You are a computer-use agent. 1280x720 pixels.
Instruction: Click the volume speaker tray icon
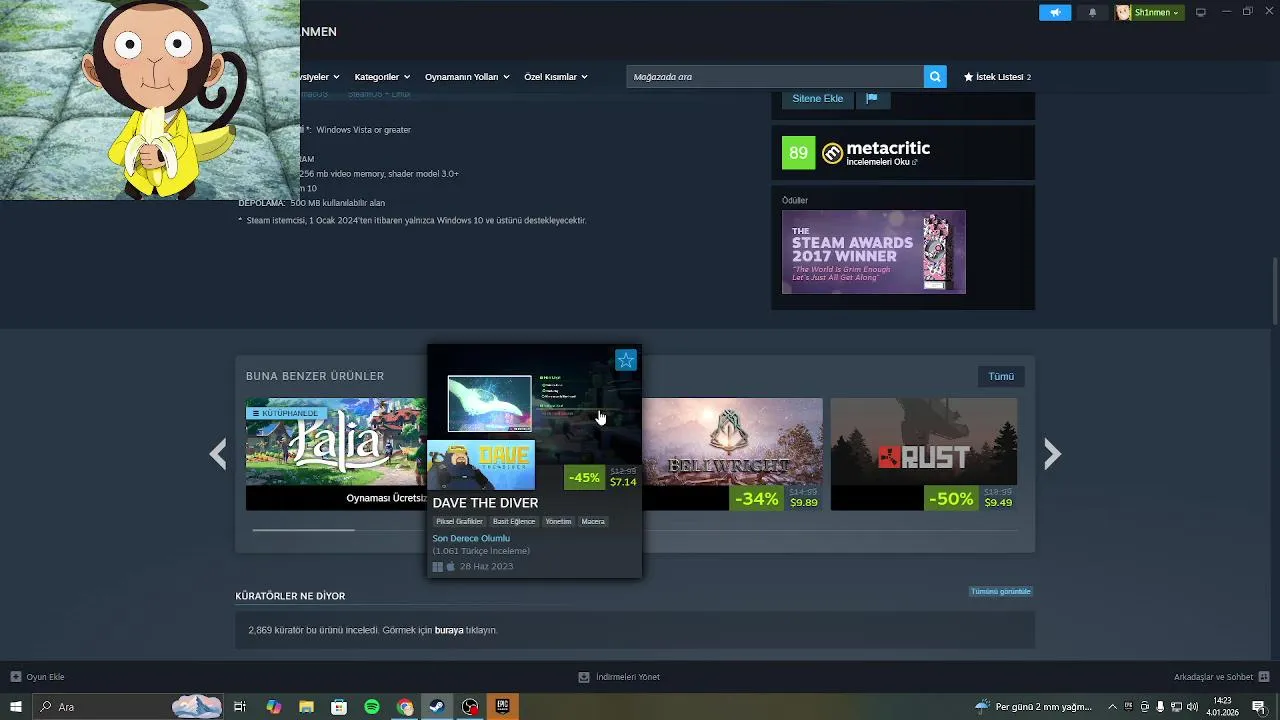(x=1192, y=707)
